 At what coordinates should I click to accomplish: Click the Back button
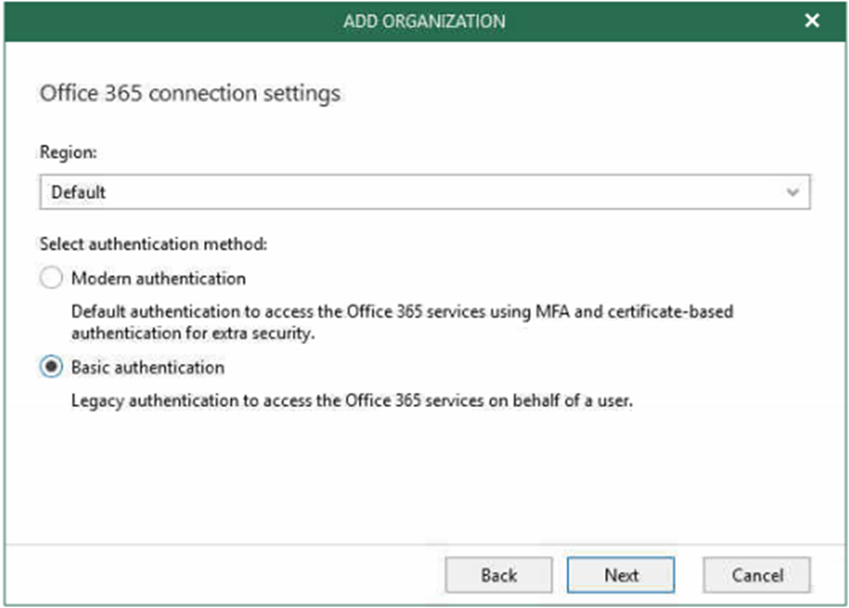pos(499,575)
